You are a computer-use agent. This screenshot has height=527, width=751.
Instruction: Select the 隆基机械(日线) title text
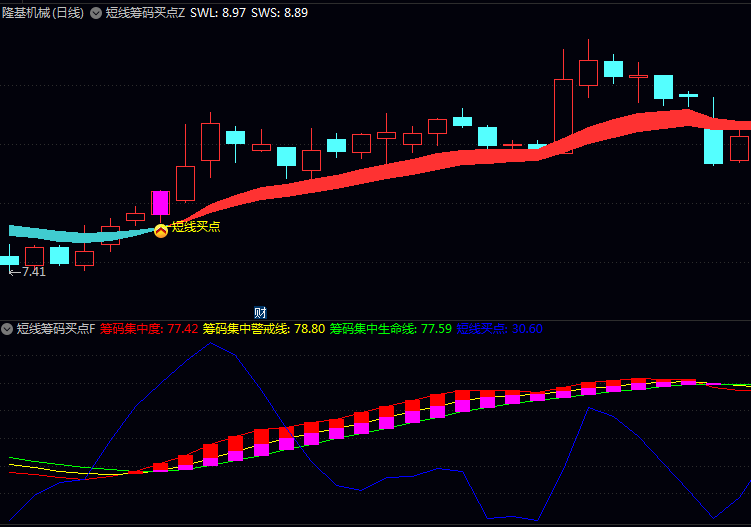pyautogui.click(x=43, y=13)
